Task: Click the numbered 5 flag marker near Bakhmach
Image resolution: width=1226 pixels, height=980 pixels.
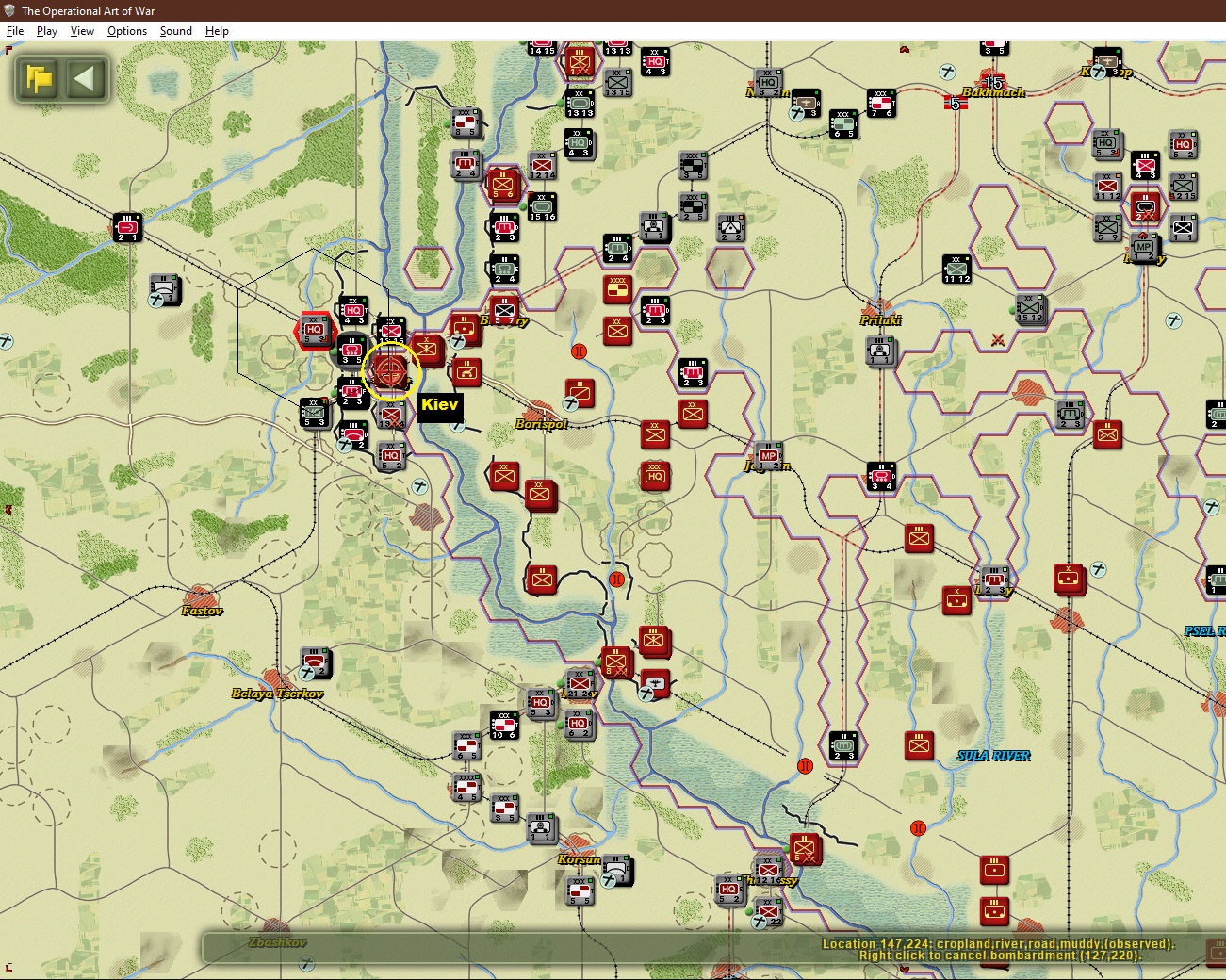Action: (x=956, y=103)
